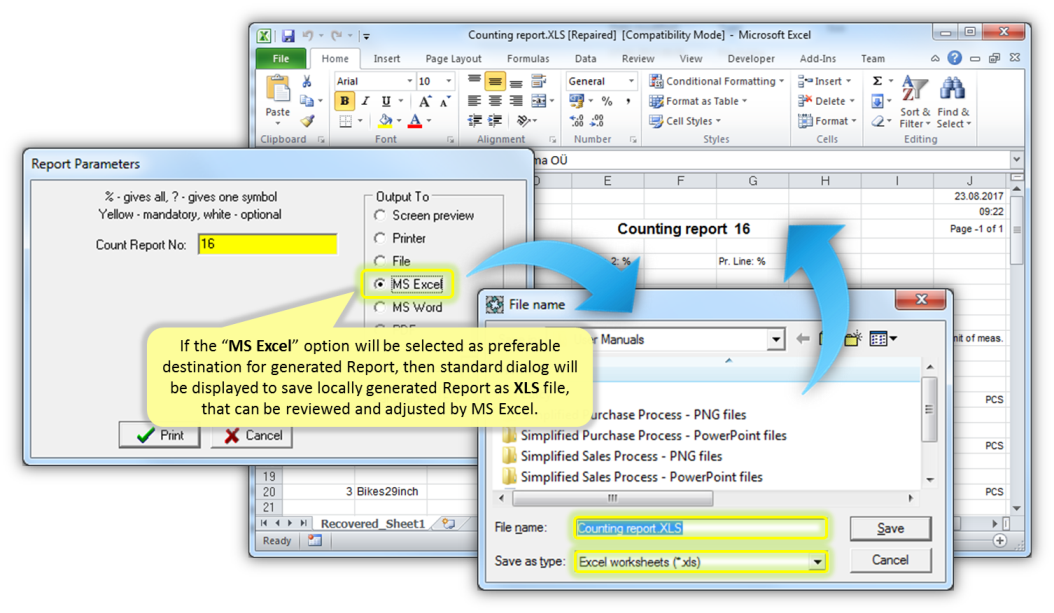The height and width of the screenshot is (613, 1054).
Task: Click Cancel in Report Parameters dialog
Action: pos(252,436)
